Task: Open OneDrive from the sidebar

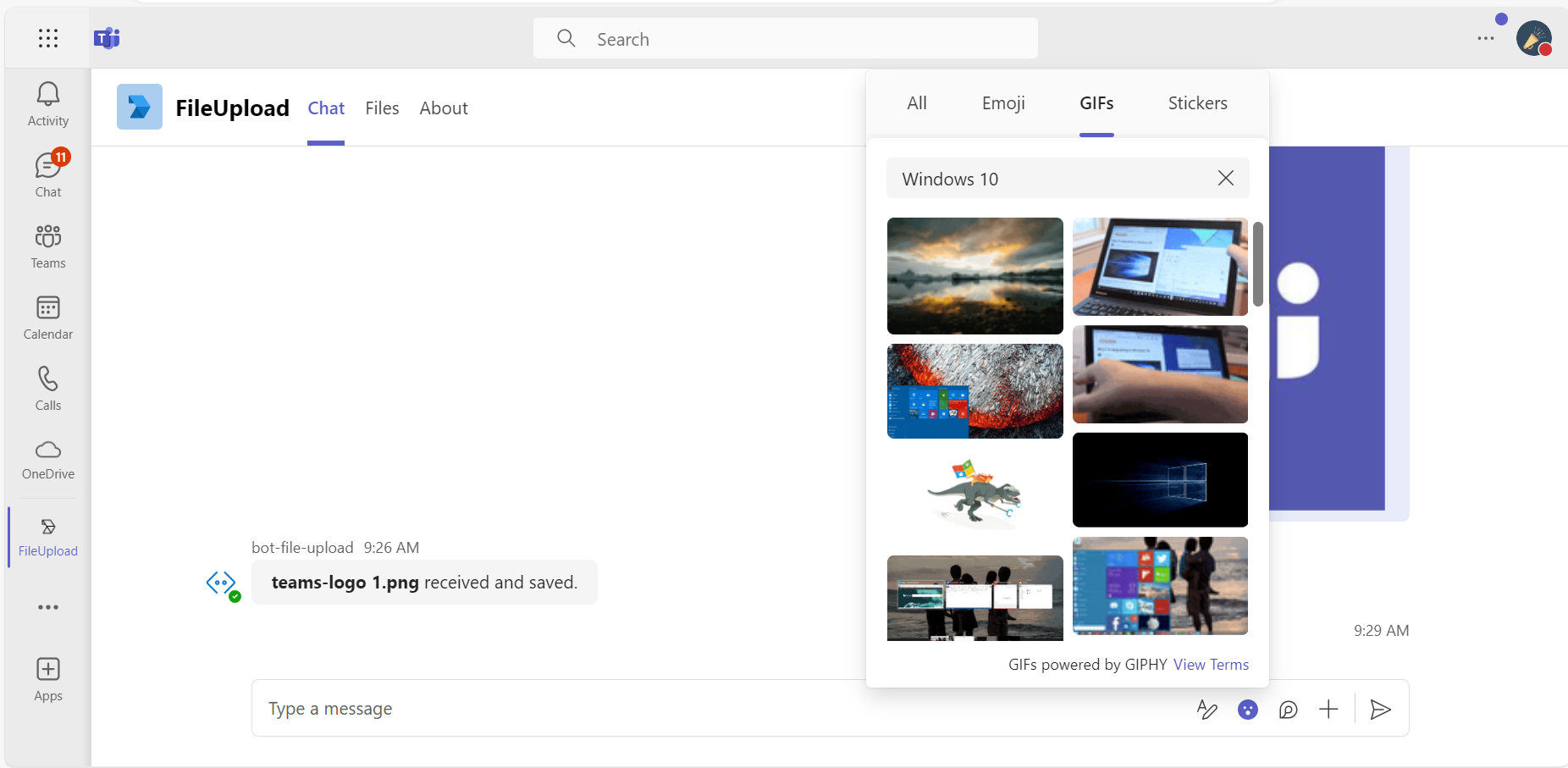Action: [48, 460]
